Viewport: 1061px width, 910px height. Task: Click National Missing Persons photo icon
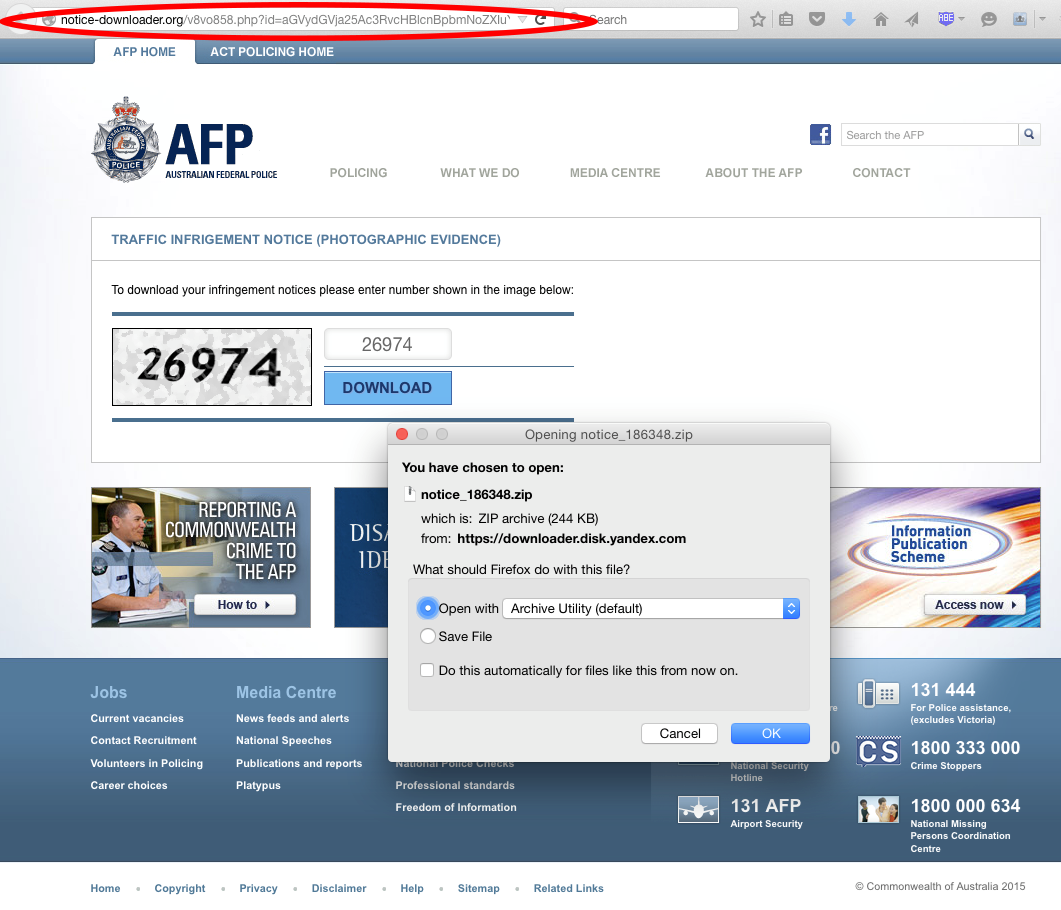click(x=878, y=809)
